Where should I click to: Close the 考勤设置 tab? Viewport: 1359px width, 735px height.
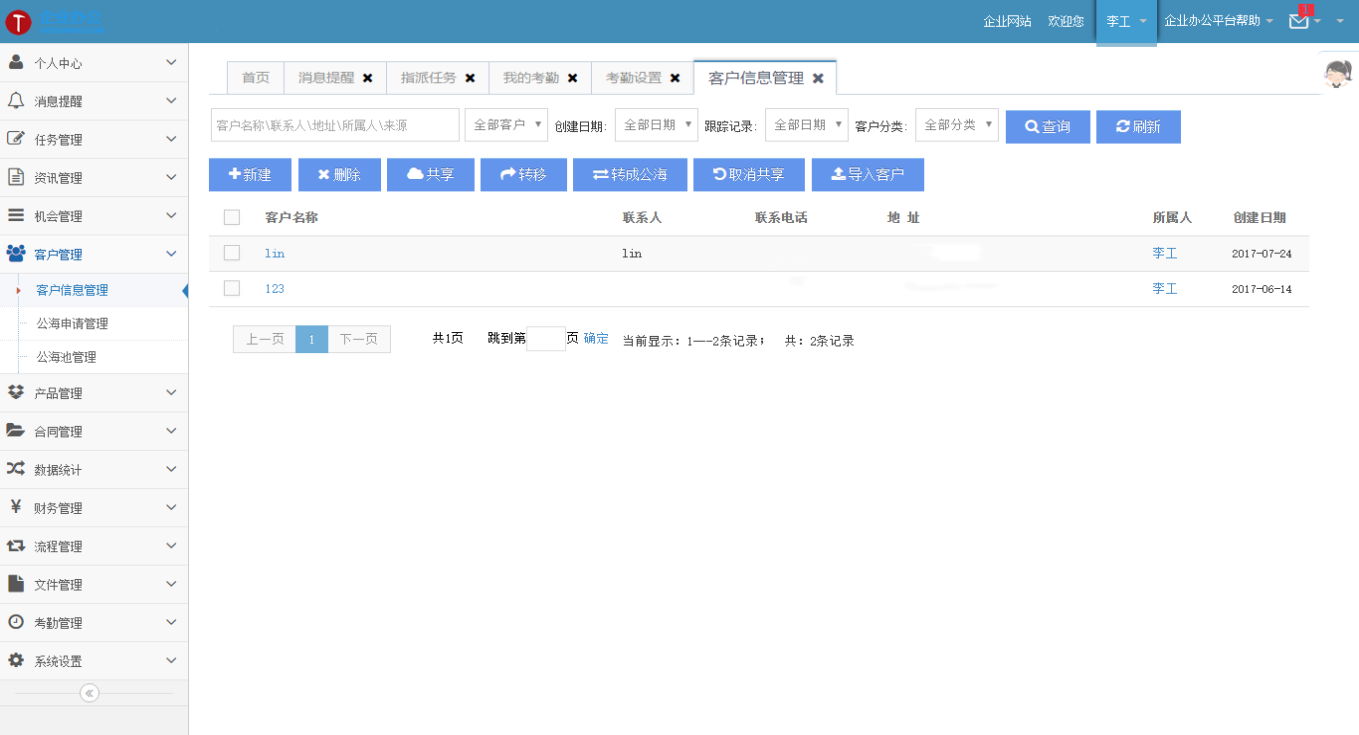click(x=675, y=78)
